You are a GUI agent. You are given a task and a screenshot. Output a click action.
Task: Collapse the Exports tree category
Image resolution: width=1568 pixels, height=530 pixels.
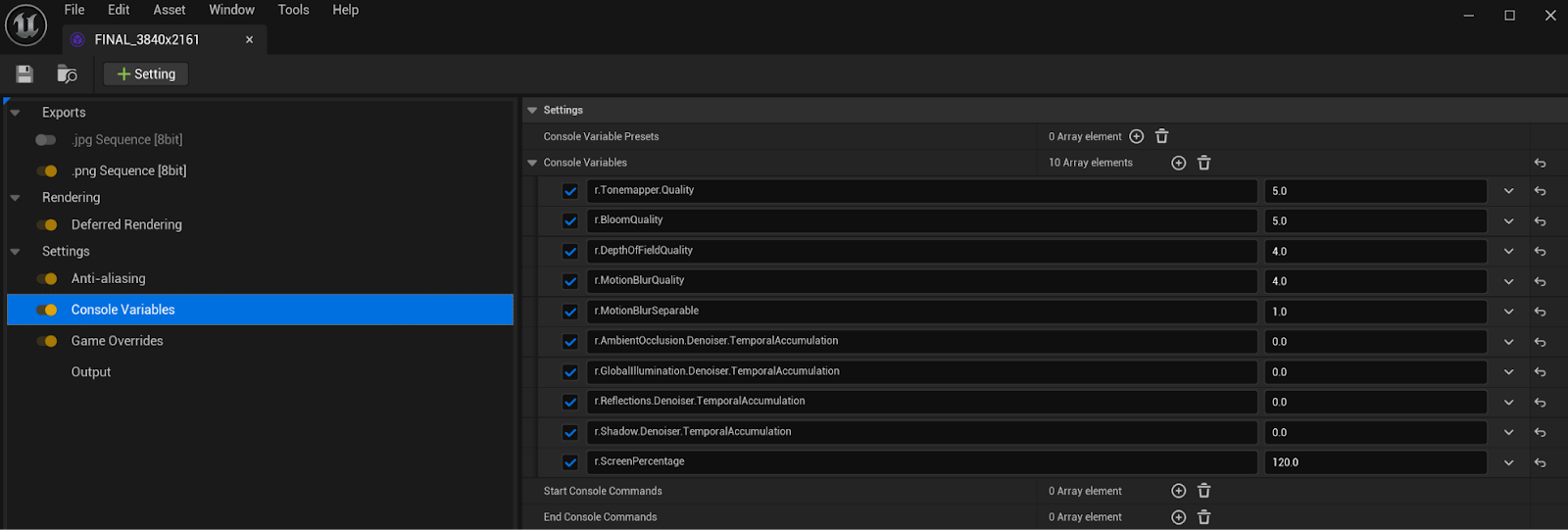click(16, 113)
